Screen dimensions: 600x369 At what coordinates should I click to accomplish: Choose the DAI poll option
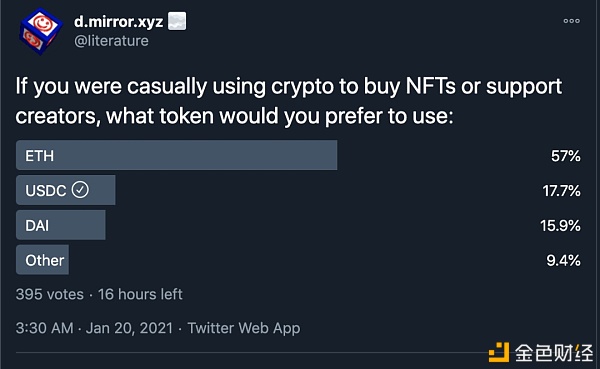(60, 225)
